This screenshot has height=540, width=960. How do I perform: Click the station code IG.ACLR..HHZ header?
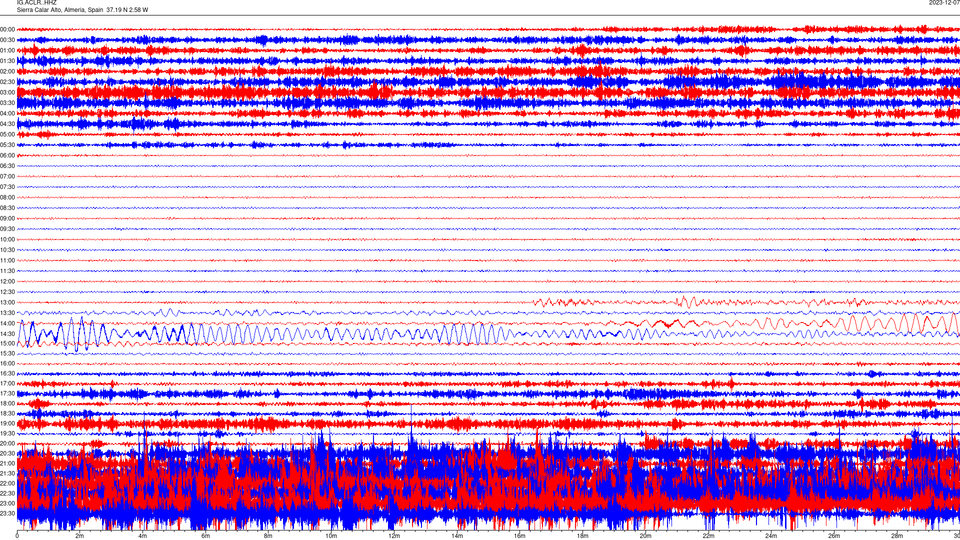tap(37, 2)
